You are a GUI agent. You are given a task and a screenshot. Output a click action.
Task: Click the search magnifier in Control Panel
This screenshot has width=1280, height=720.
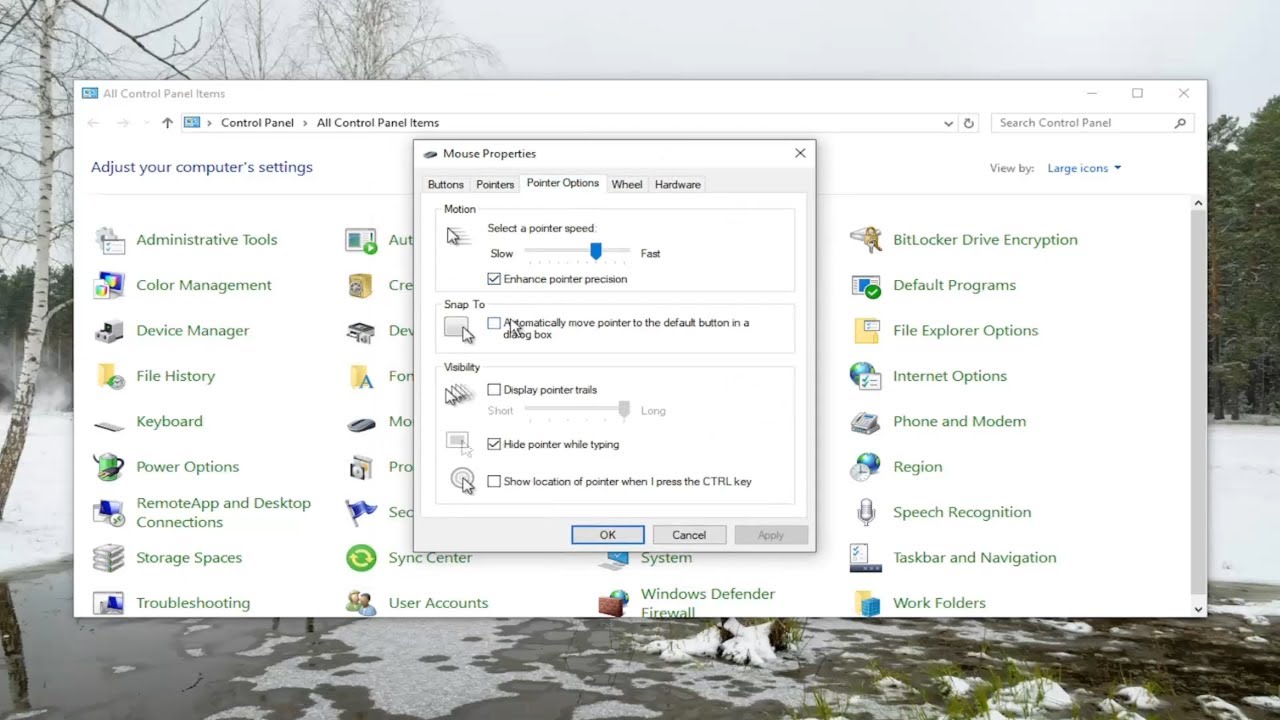(1180, 123)
